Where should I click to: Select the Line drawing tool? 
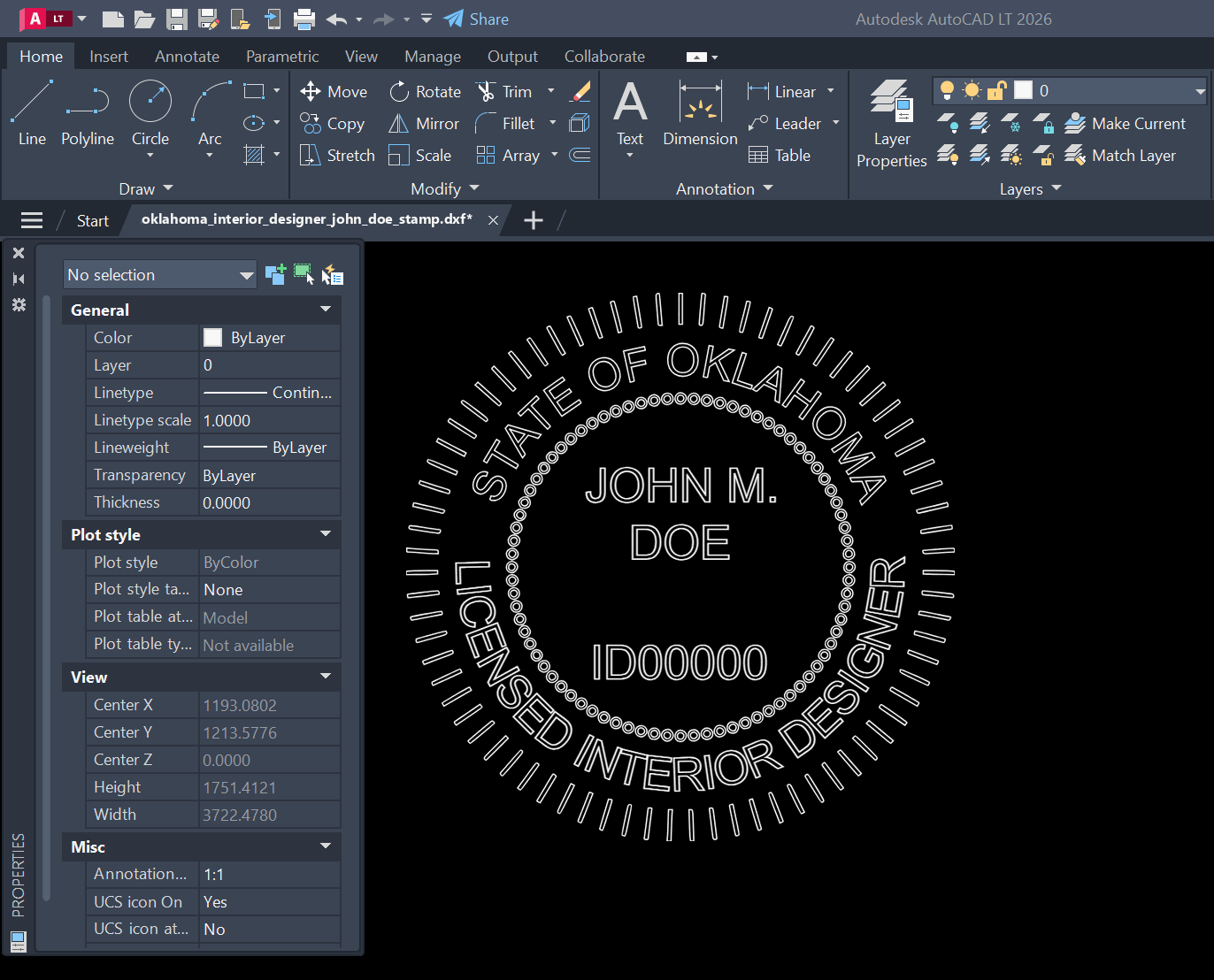[x=32, y=112]
